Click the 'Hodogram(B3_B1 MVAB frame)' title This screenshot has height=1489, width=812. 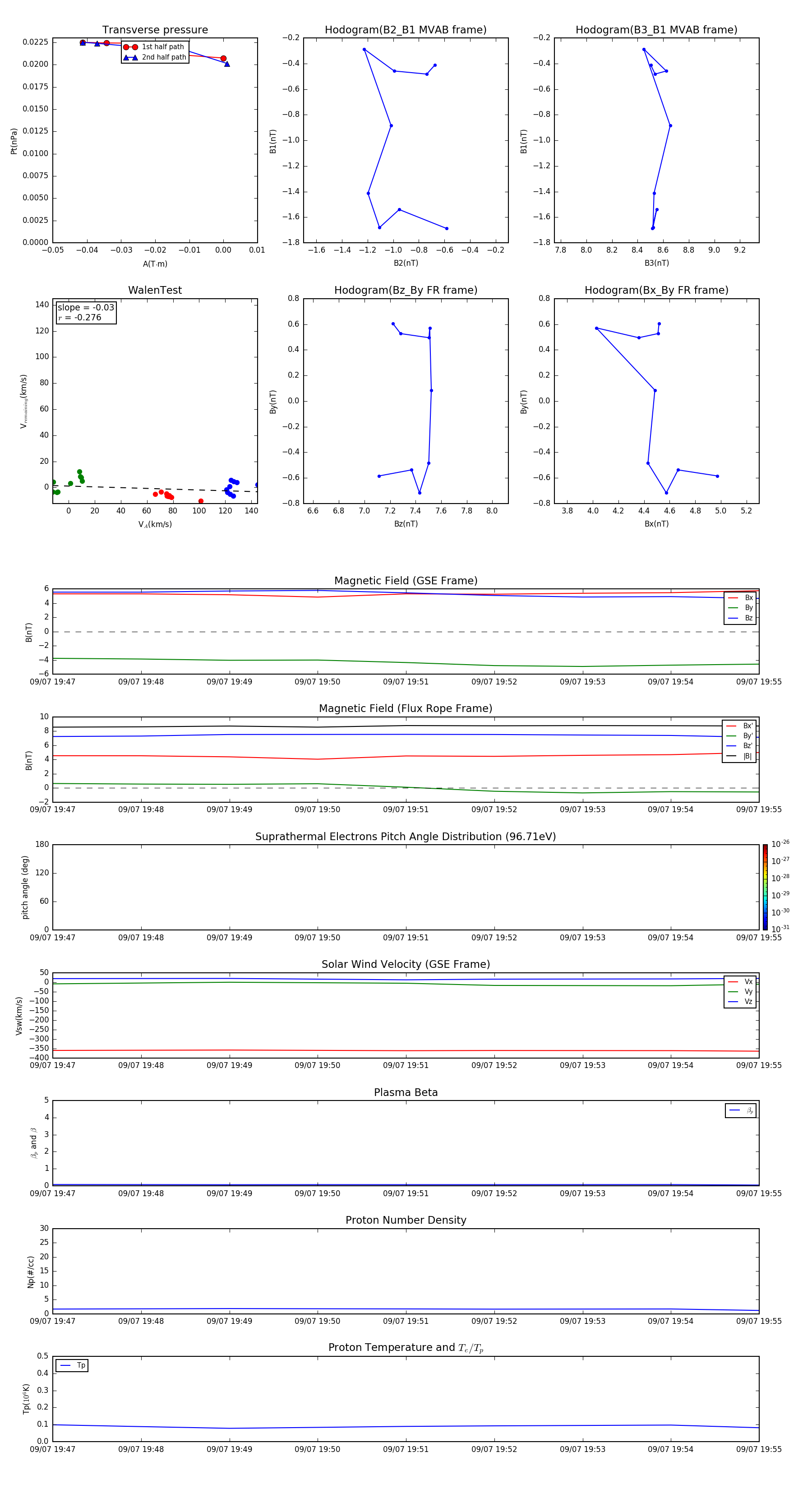tap(656, 30)
